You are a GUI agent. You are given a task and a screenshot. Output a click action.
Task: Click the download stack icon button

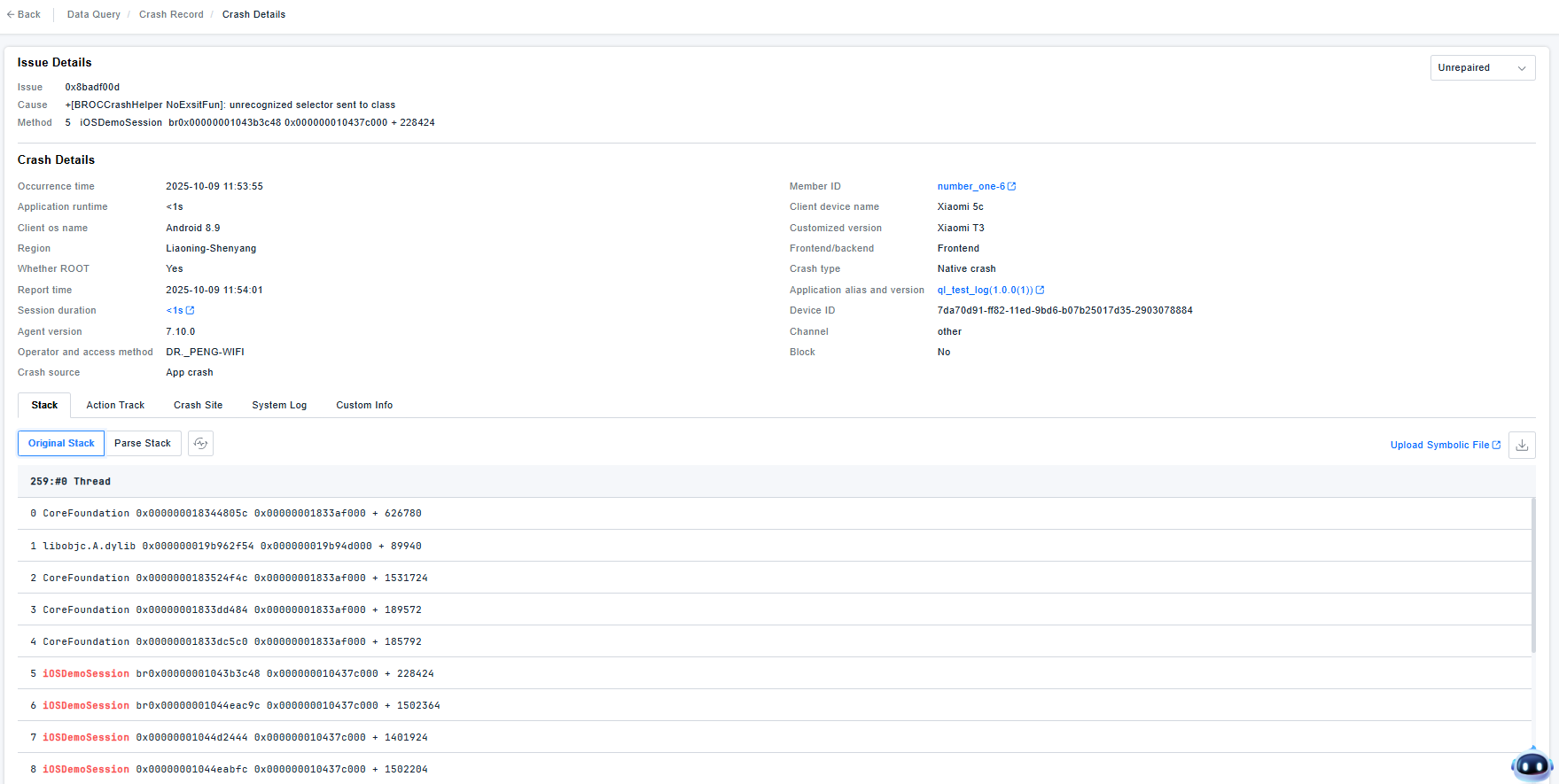pyautogui.click(x=1522, y=445)
